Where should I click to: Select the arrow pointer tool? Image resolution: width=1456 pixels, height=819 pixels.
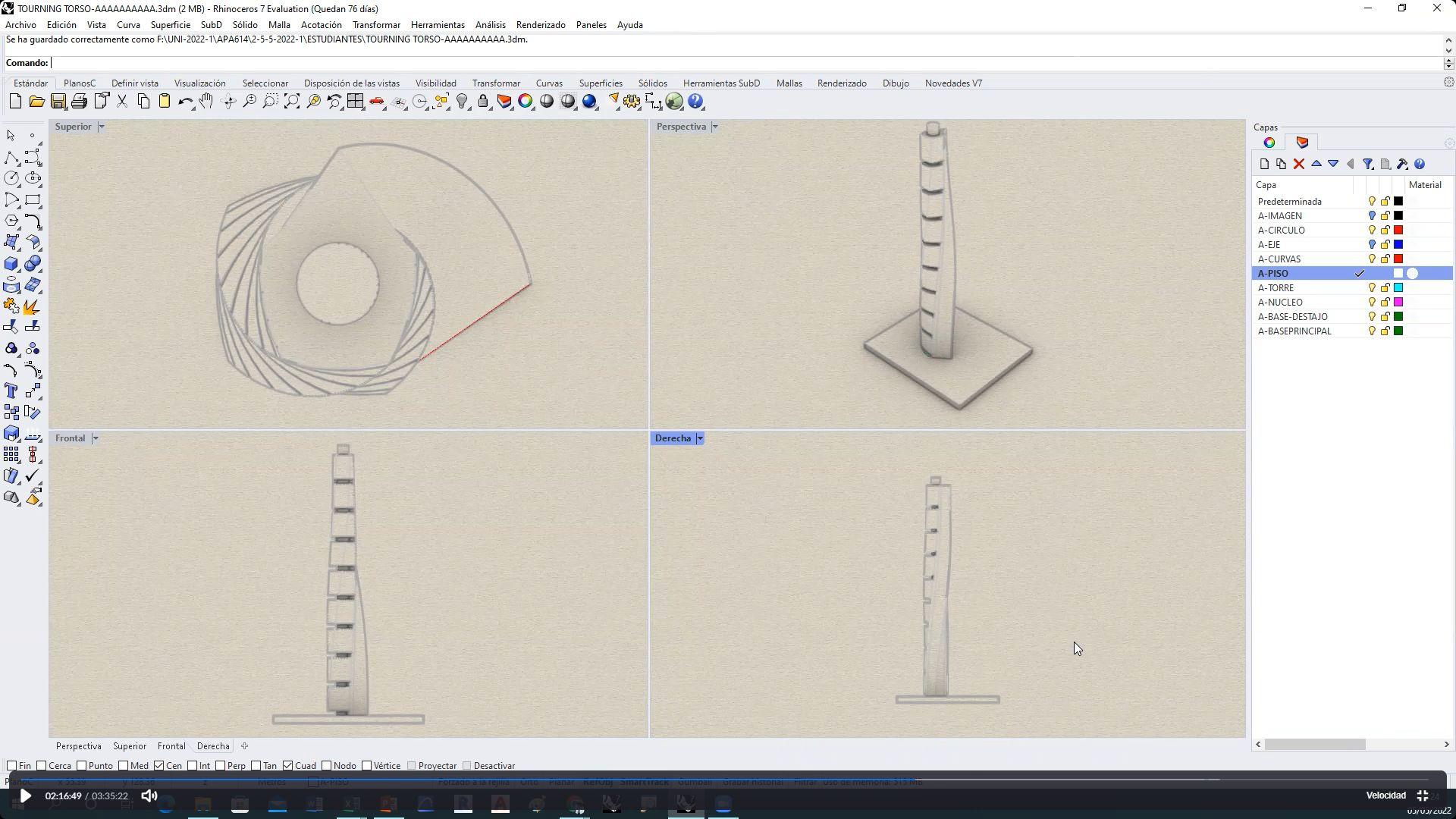11,136
